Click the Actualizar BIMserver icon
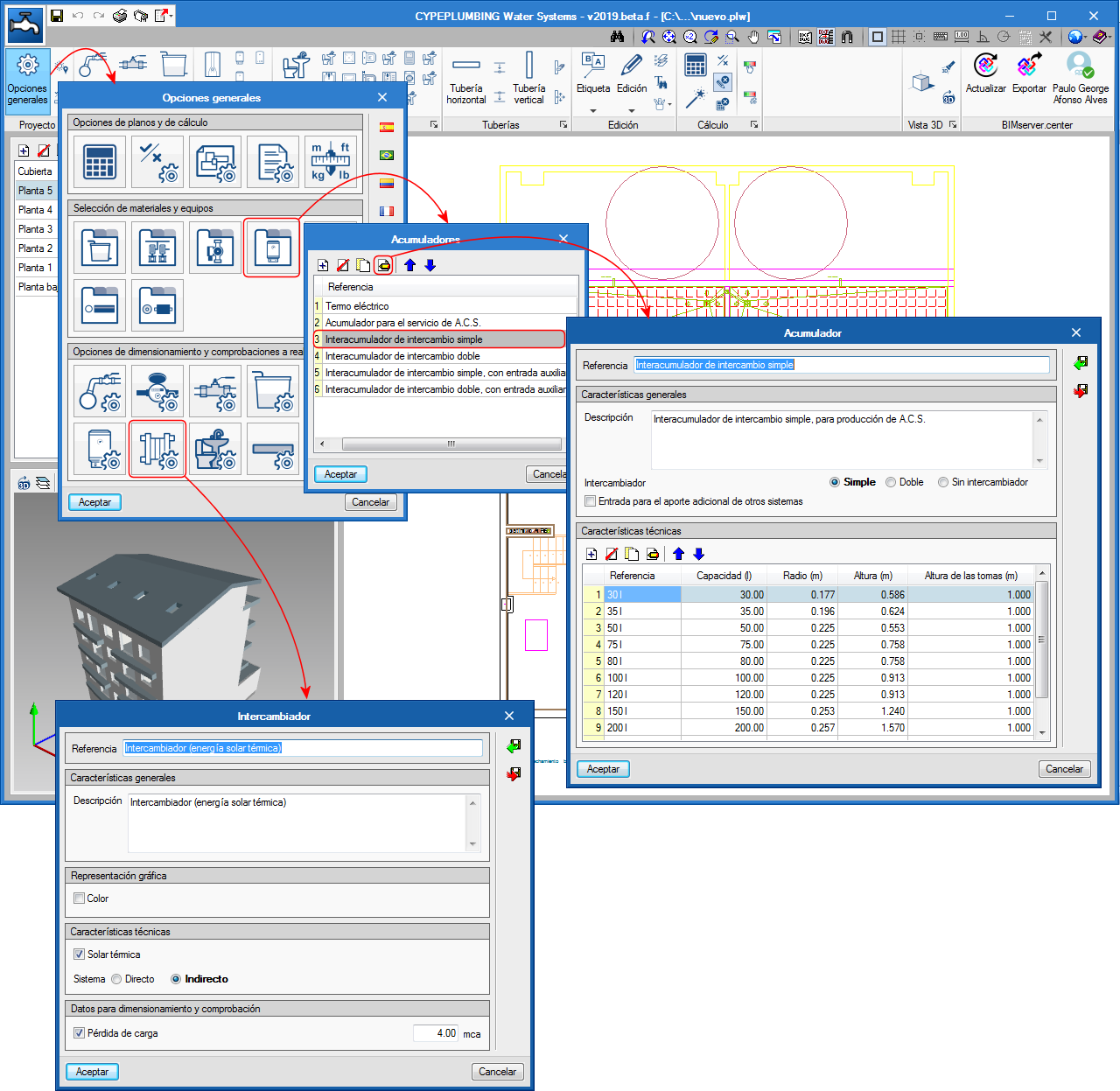The height and width of the screenshot is (1091, 1120). tap(986, 73)
